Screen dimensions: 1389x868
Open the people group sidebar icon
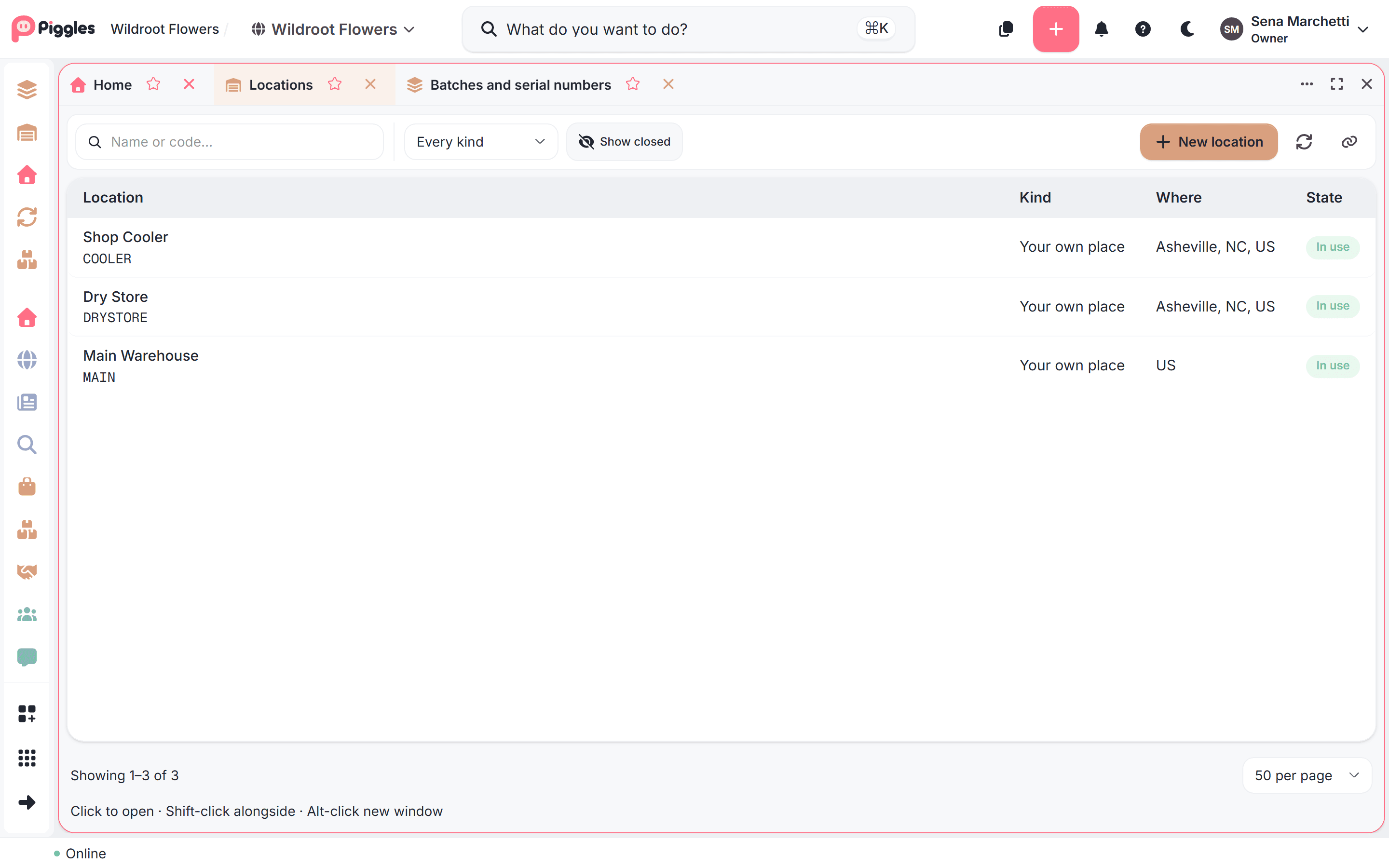pyautogui.click(x=27, y=614)
